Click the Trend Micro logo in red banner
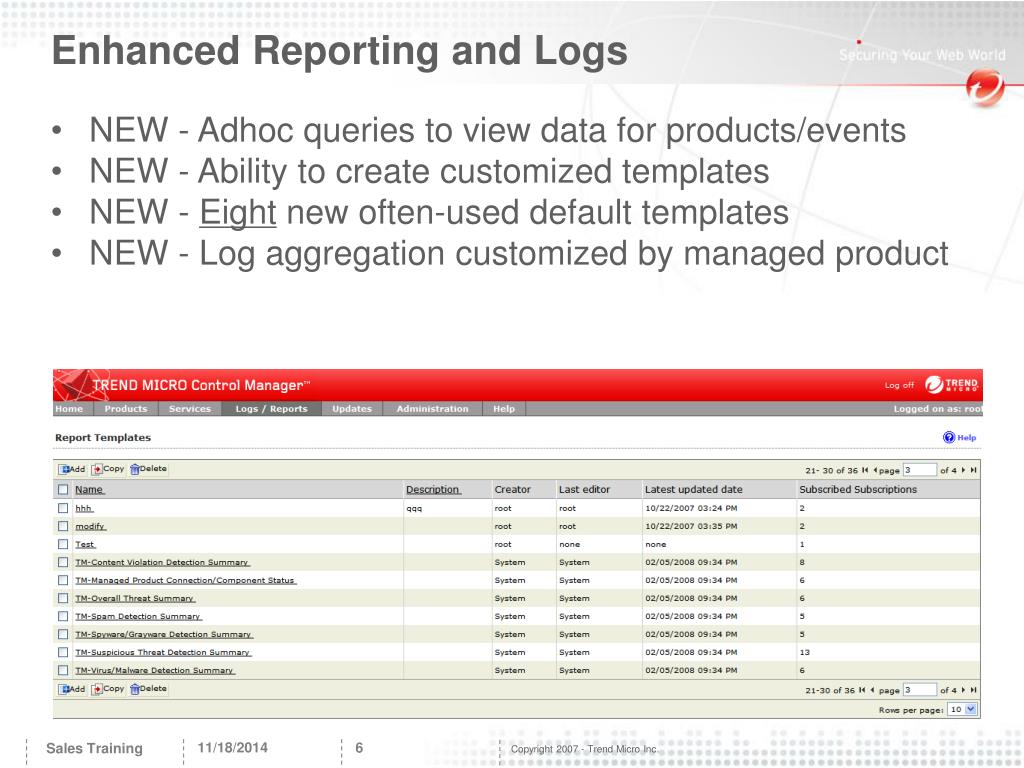Image resolution: width=1024 pixels, height=768 pixels. [952, 385]
